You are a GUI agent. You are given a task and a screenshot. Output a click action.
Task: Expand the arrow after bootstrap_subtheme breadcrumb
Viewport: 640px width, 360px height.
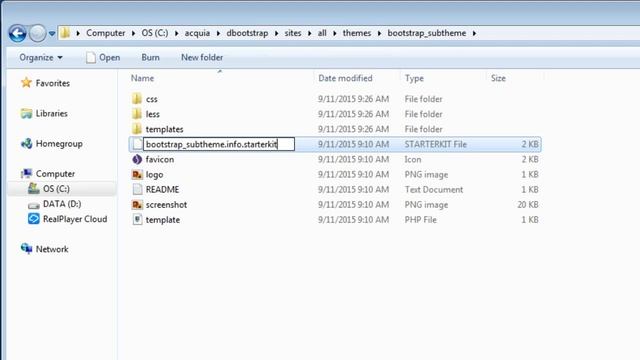[x=474, y=33]
